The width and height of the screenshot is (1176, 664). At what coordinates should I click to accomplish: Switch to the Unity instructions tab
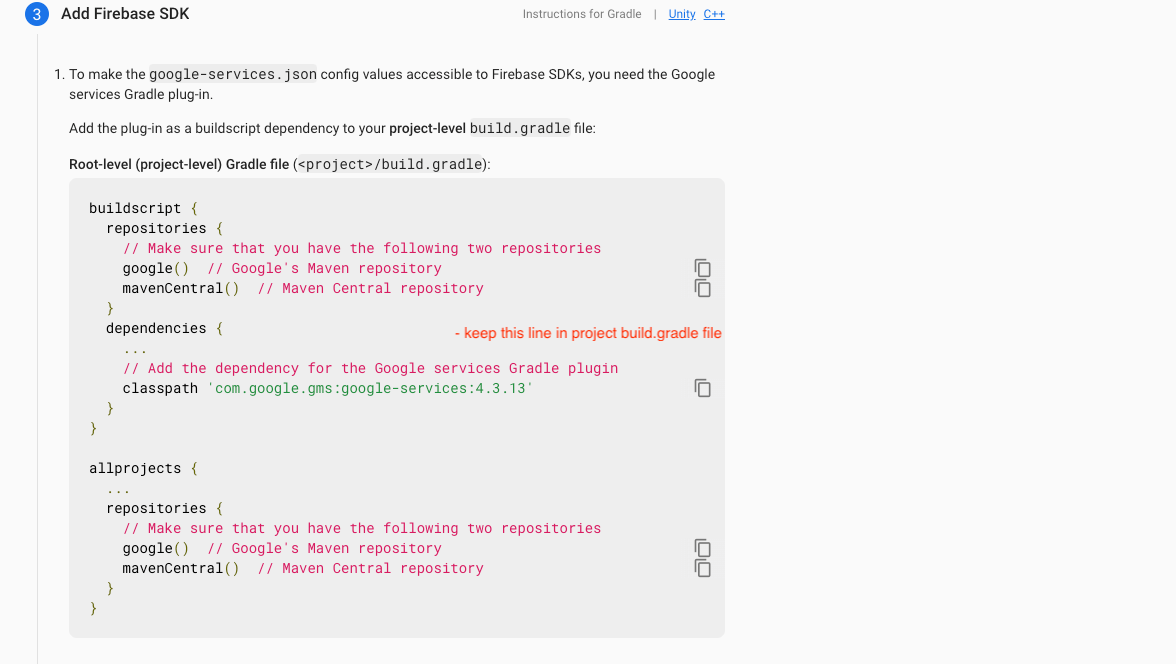(x=681, y=14)
